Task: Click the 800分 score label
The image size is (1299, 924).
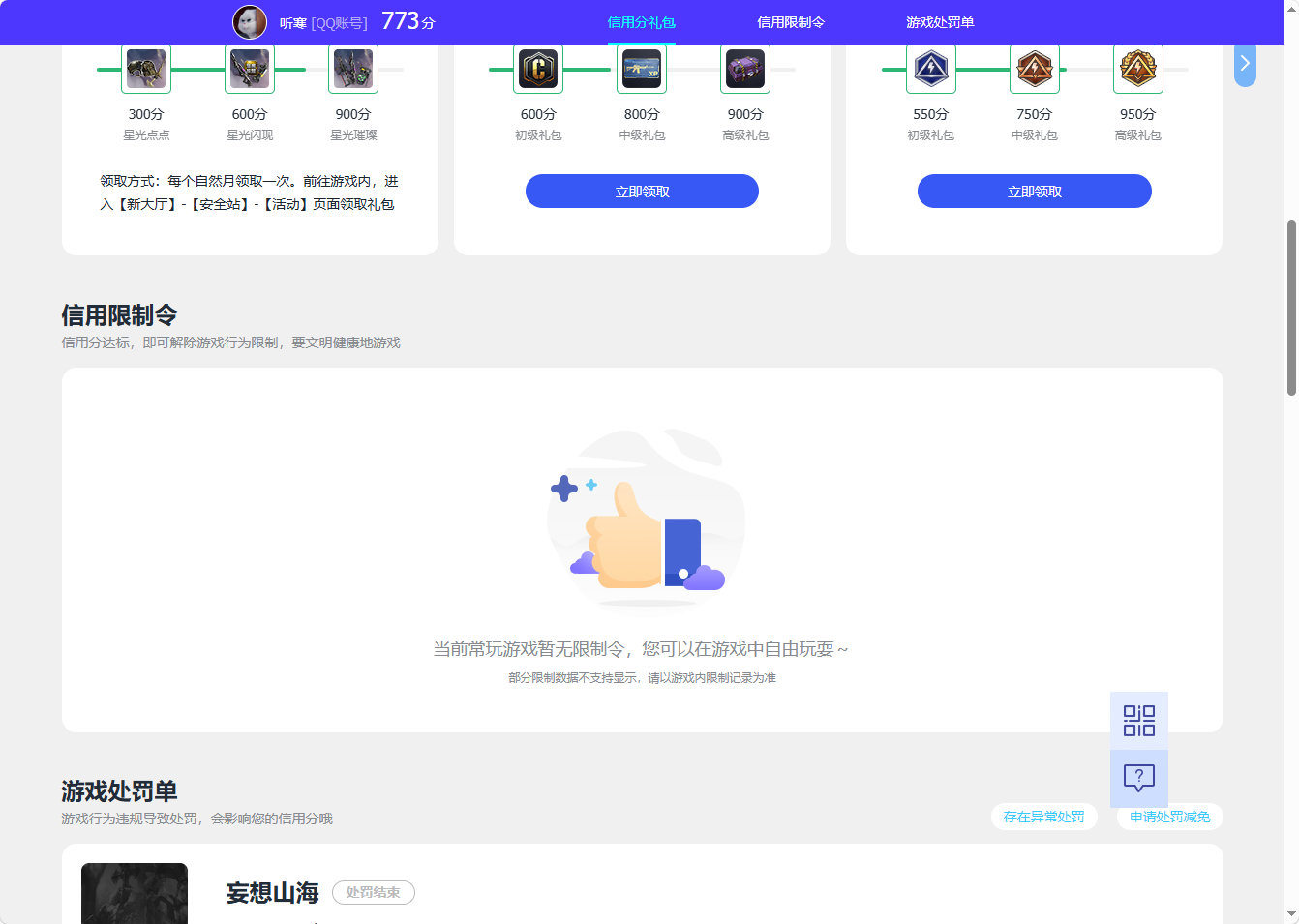Action: [642, 114]
